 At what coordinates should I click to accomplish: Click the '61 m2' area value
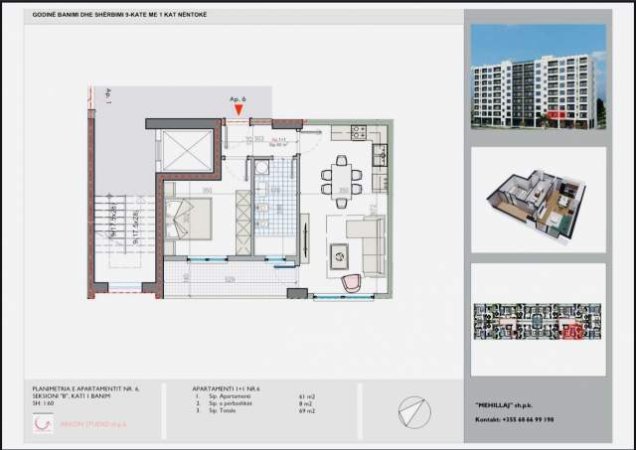pyautogui.click(x=307, y=397)
